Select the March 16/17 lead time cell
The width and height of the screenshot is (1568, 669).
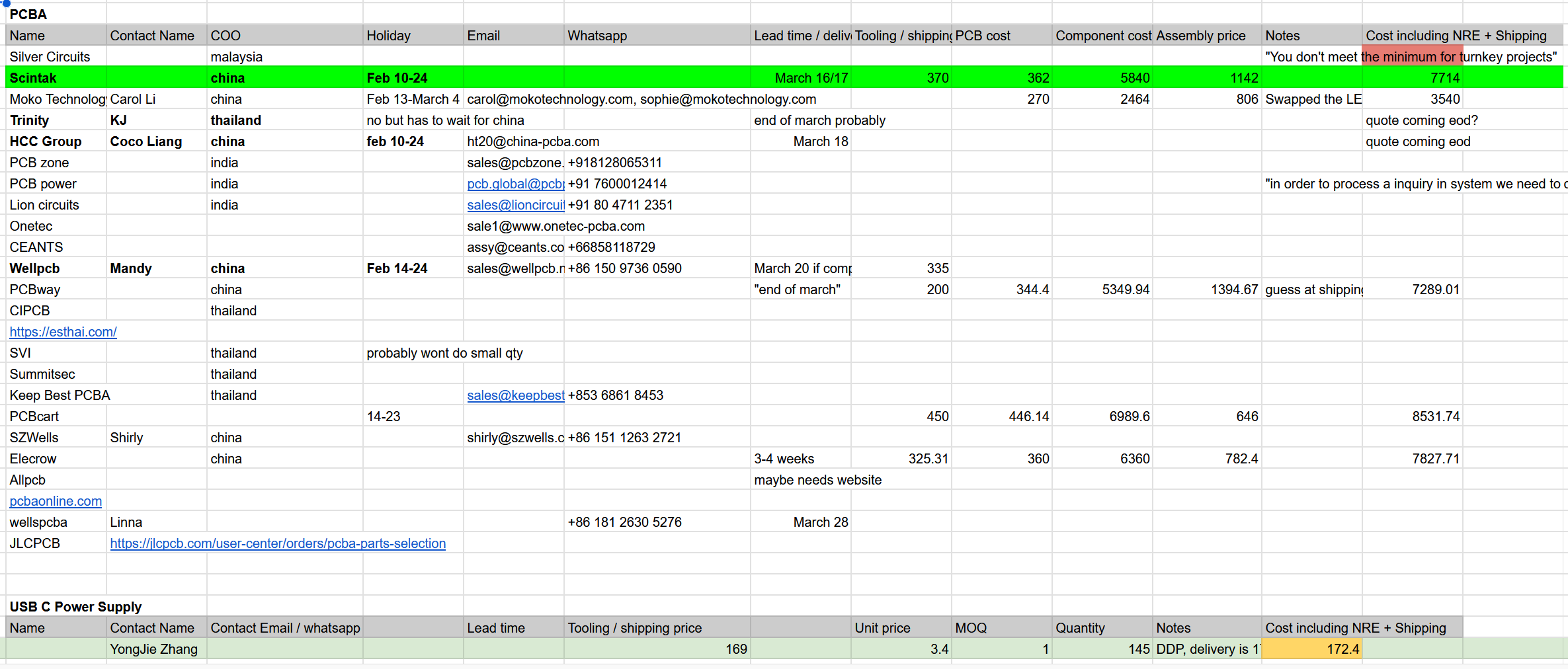pos(801,78)
